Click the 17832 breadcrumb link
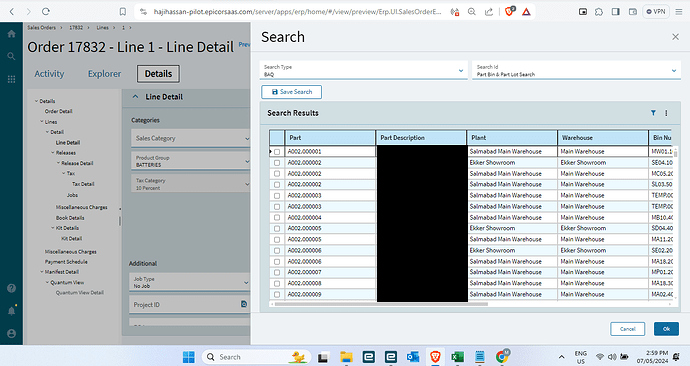Viewport: 690px width, 366px height. pos(76,27)
